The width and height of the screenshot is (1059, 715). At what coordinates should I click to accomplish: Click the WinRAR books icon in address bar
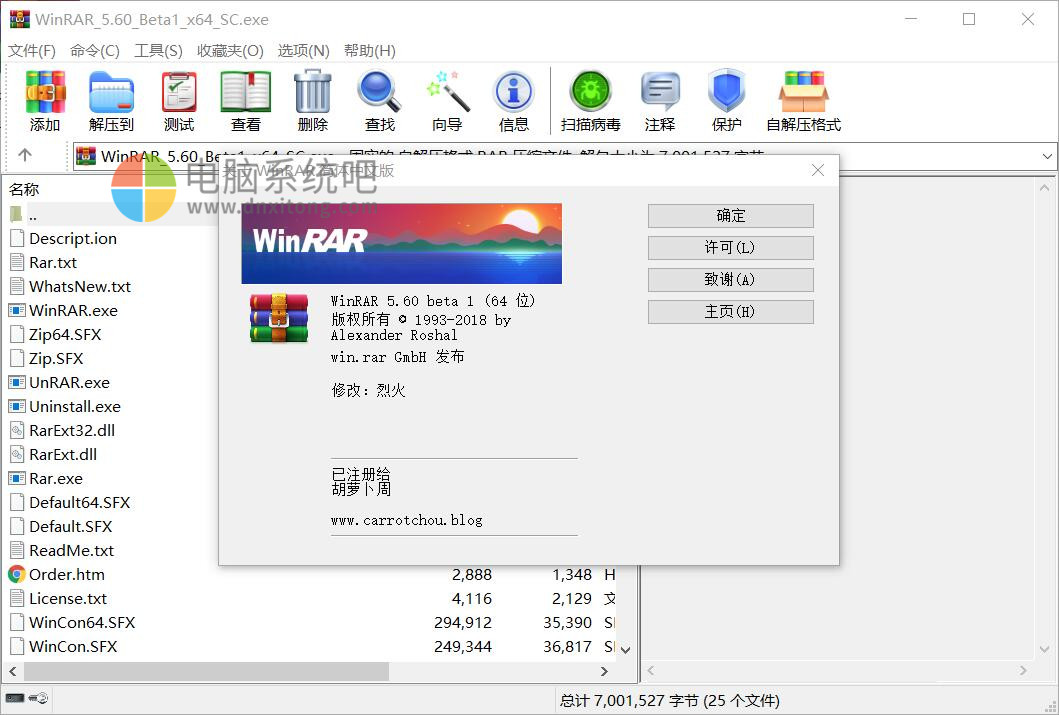tap(86, 157)
